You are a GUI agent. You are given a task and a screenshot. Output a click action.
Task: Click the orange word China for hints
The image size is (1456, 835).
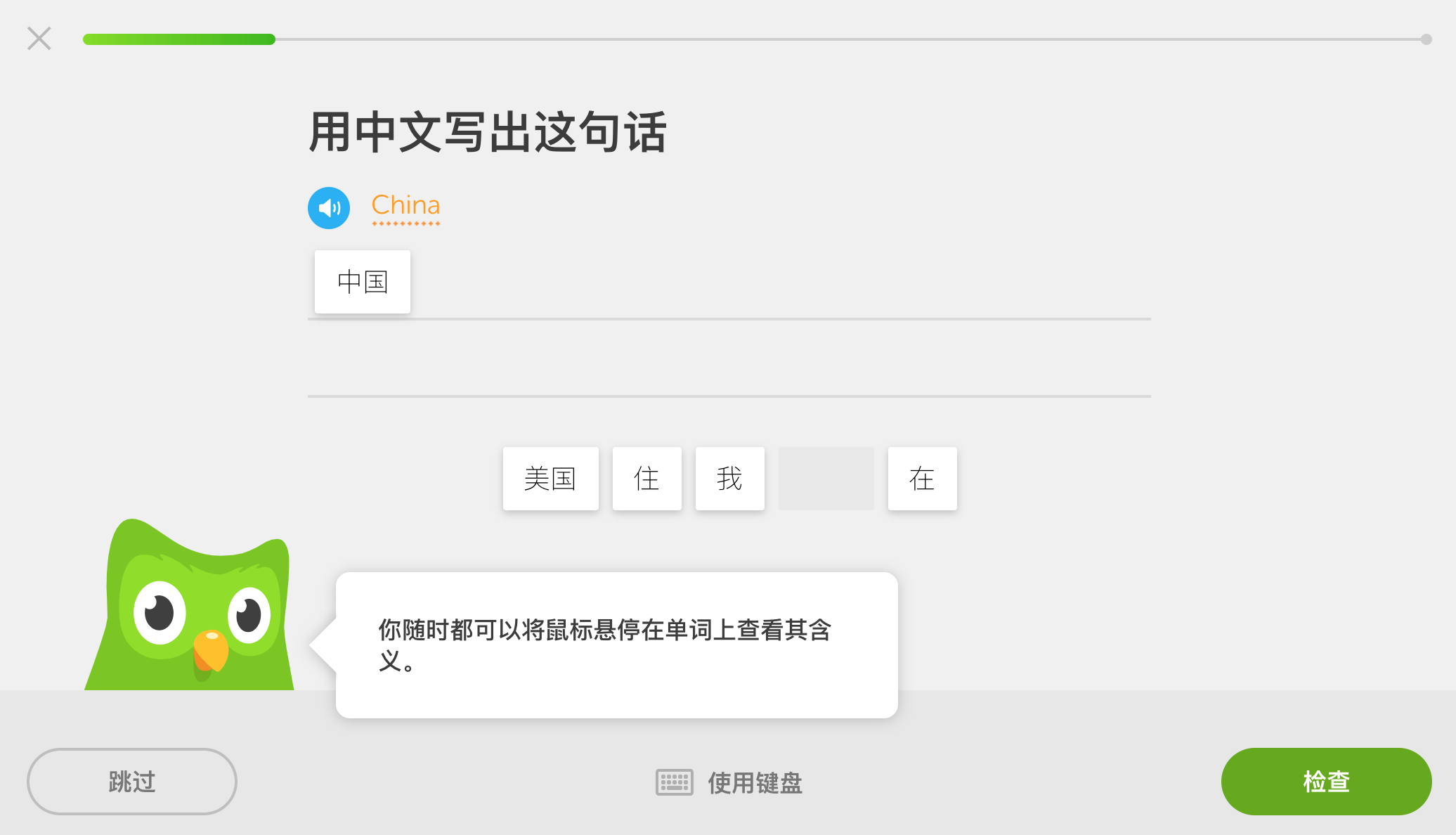click(405, 205)
